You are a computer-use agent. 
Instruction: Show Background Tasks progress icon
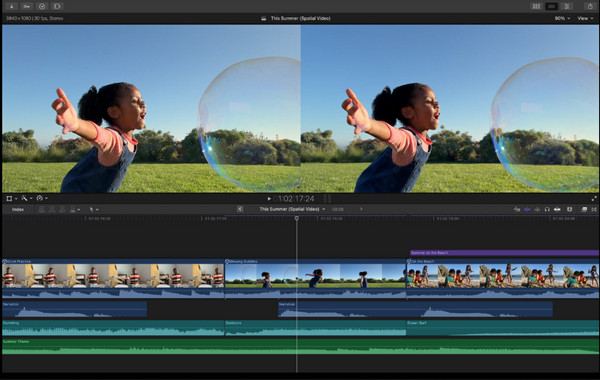pyautogui.click(x=42, y=6)
